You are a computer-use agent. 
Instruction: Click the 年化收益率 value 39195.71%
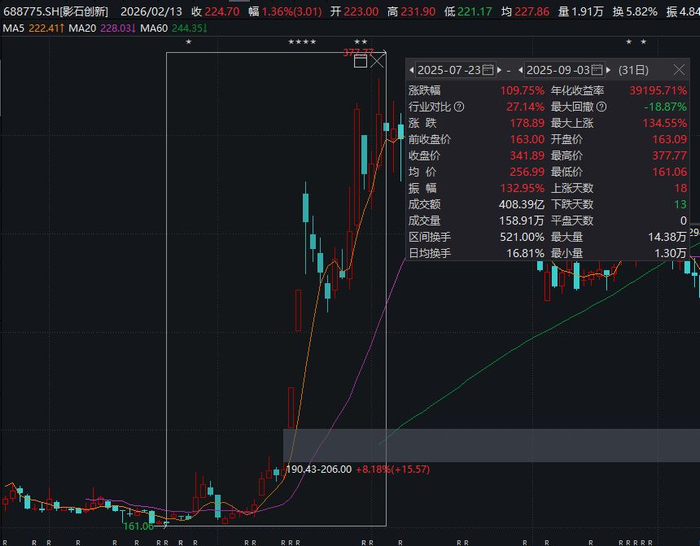point(658,91)
